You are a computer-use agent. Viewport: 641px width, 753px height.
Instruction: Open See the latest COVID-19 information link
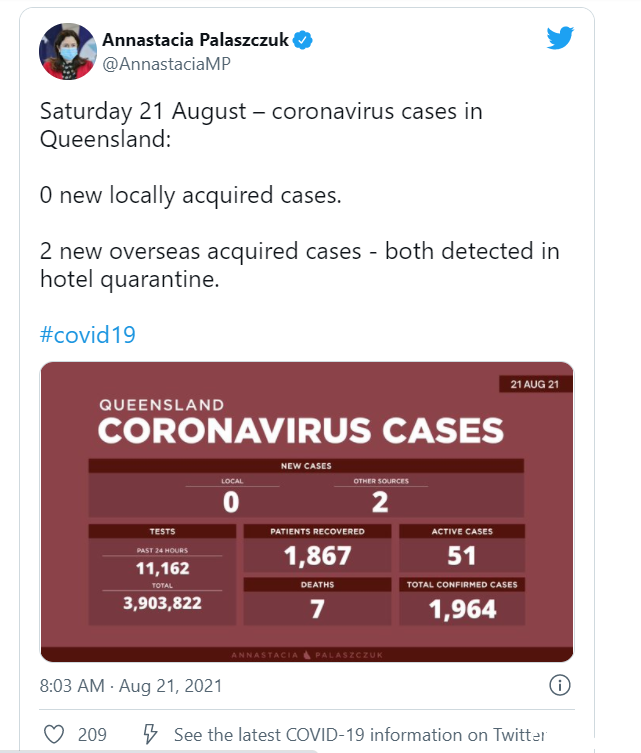(360, 735)
